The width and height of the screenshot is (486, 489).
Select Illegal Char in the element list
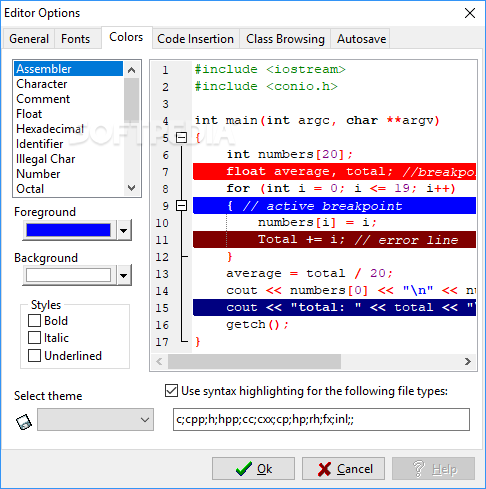point(69,159)
